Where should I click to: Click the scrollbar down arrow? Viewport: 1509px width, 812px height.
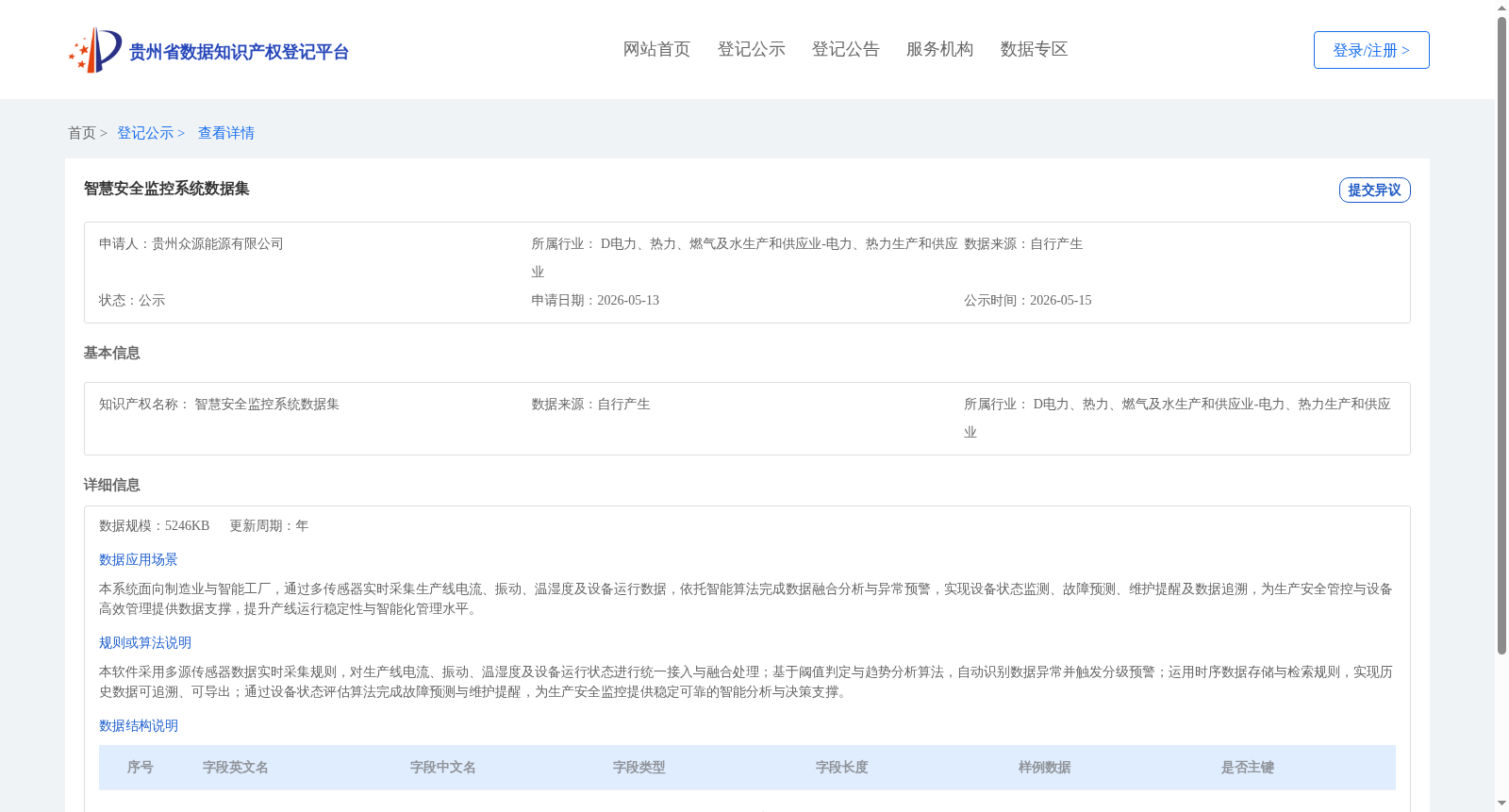[1501, 804]
